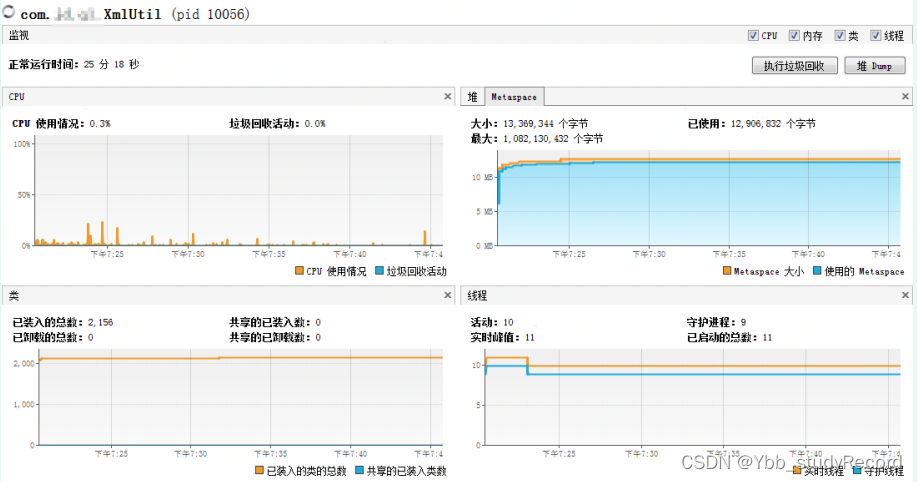Click the 下午7:25 label on 类 chart
Screen dimensions: 917x482
(111, 453)
